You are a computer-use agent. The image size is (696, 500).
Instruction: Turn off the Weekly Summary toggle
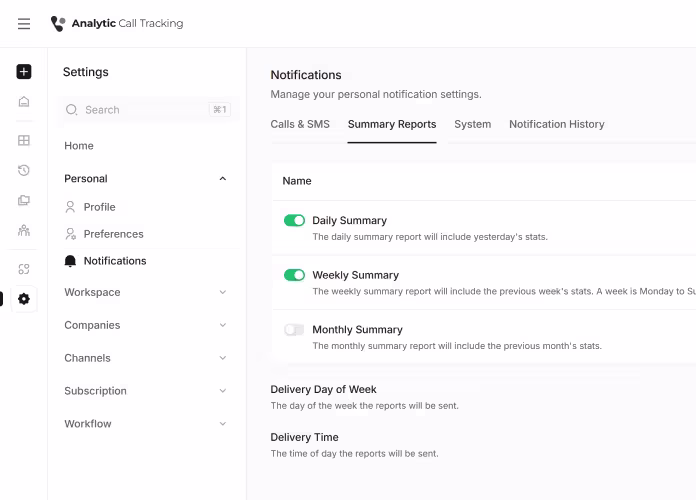click(294, 275)
